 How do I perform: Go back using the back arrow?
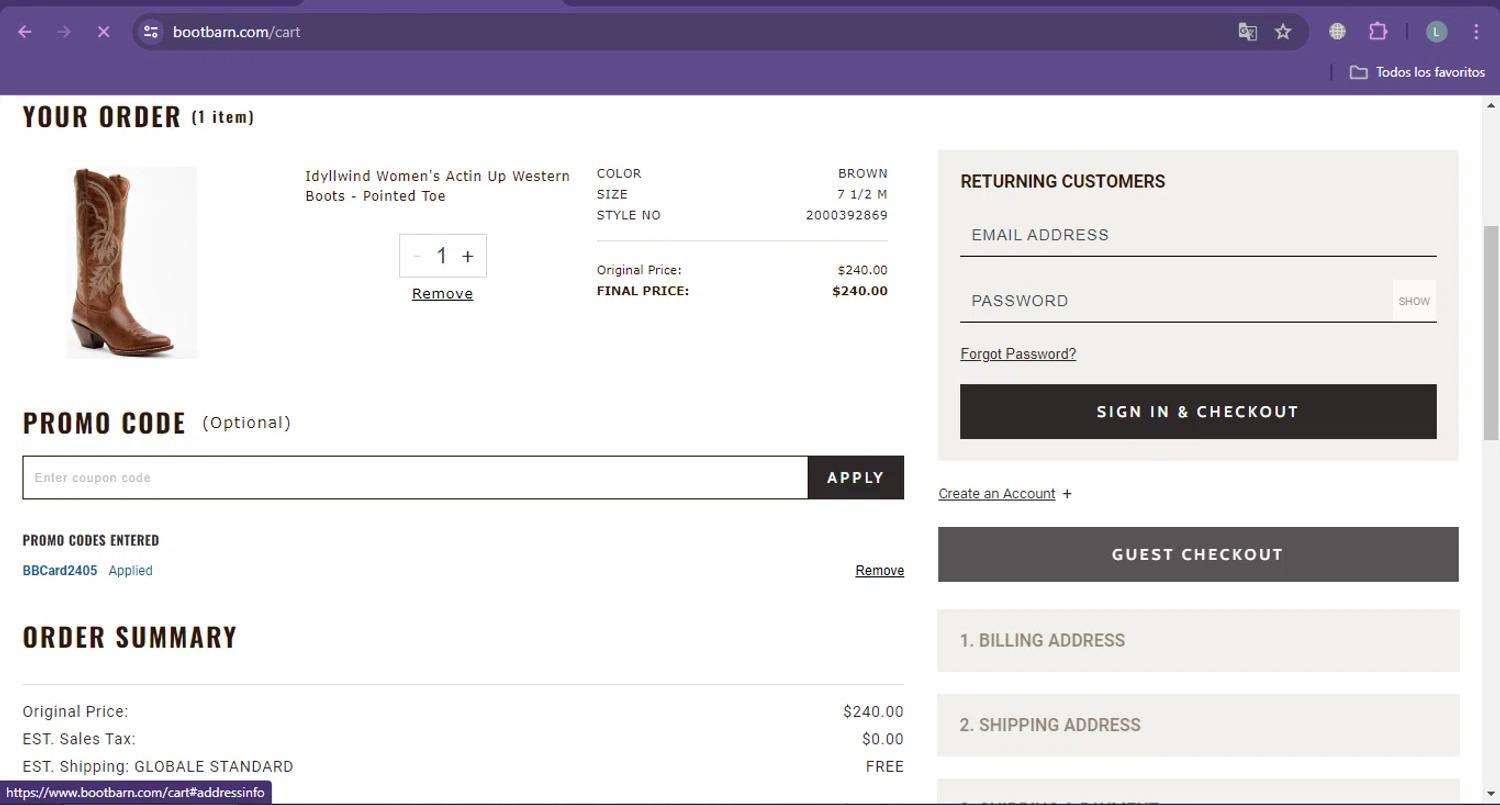(x=25, y=31)
